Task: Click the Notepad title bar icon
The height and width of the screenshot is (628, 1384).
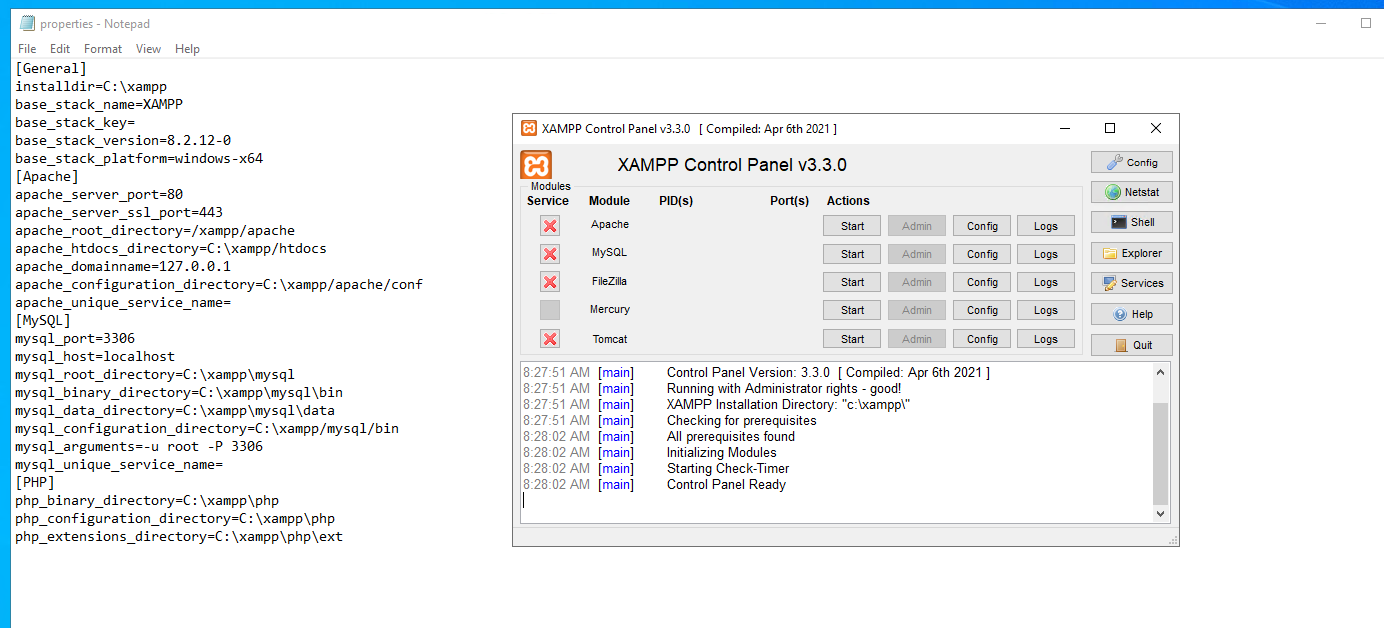Action: (x=26, y=23)
